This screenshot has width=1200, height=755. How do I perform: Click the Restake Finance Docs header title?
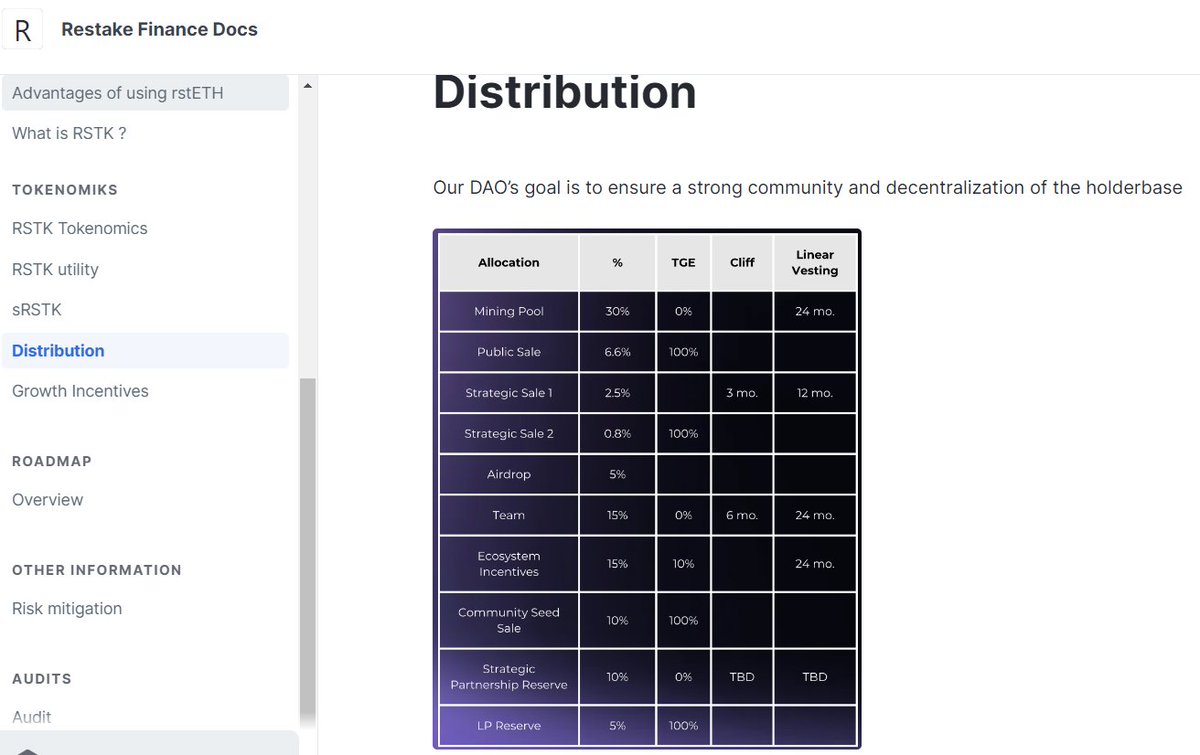point(159,29)
